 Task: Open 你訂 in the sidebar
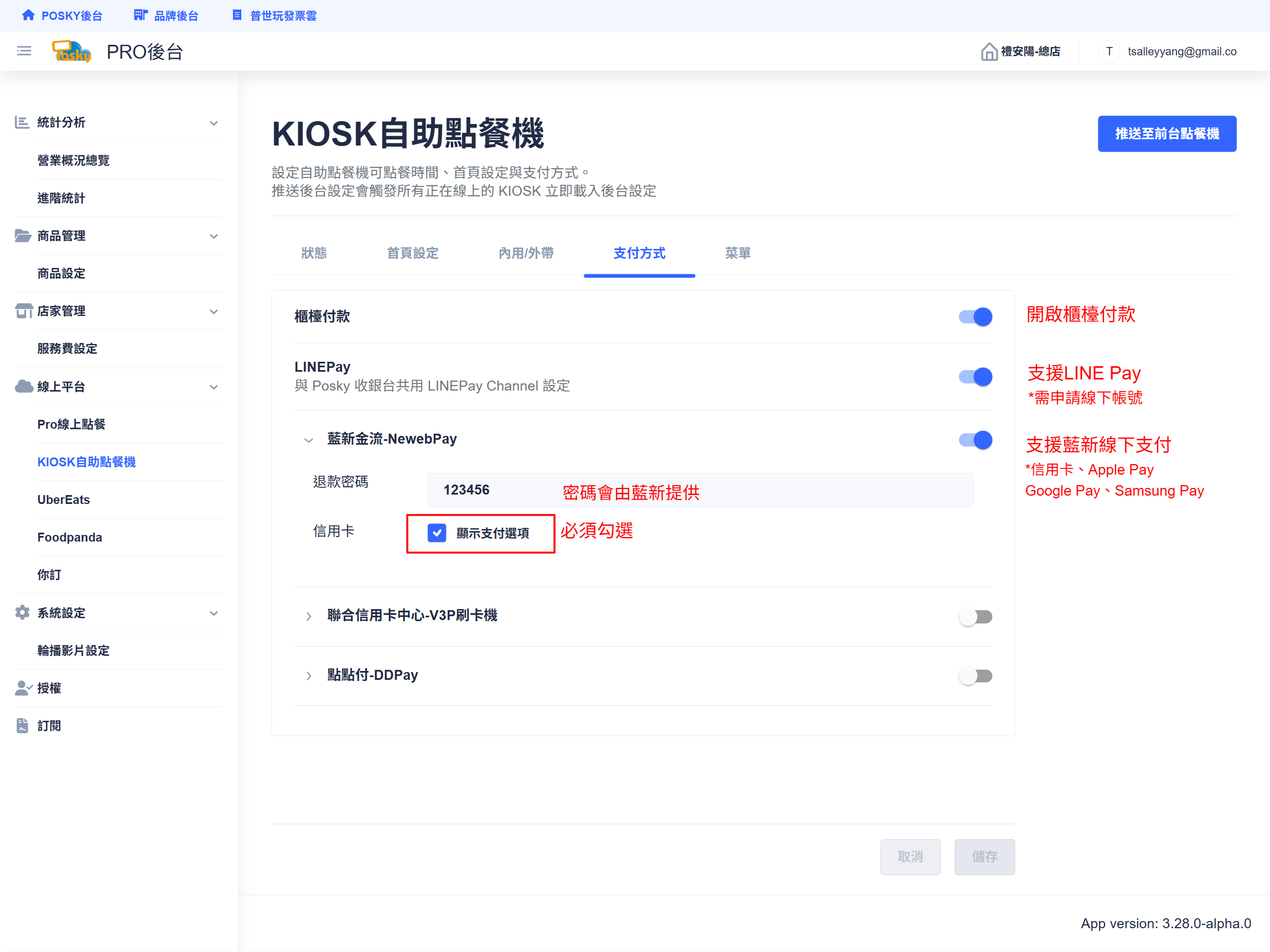point(49,574)
